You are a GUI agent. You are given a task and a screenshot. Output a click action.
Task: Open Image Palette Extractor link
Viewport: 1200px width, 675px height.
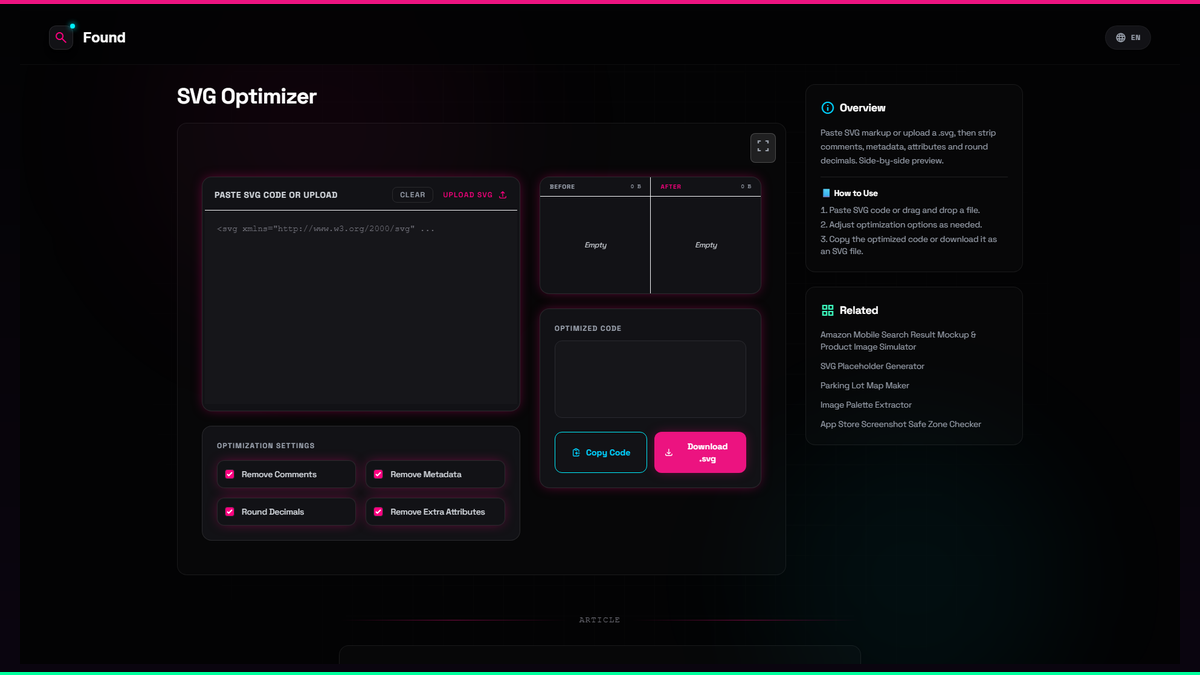[x=866, y=405]
